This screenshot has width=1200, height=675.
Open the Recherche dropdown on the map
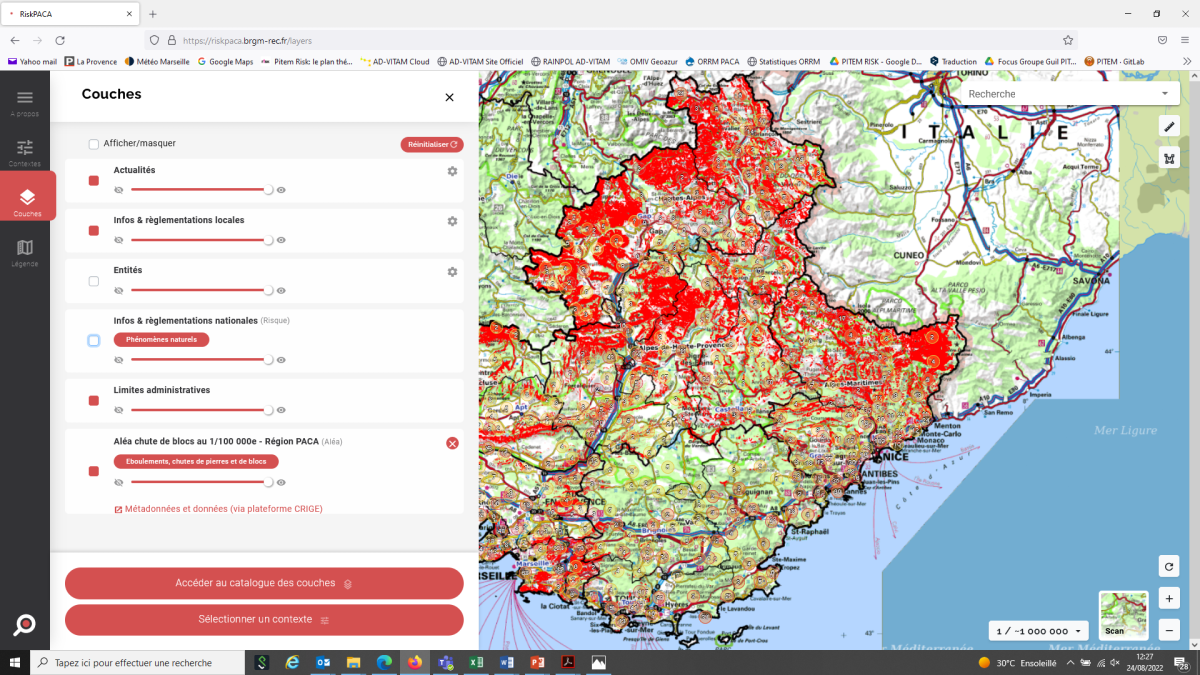pyautogui.click(x=1070, y=94)
